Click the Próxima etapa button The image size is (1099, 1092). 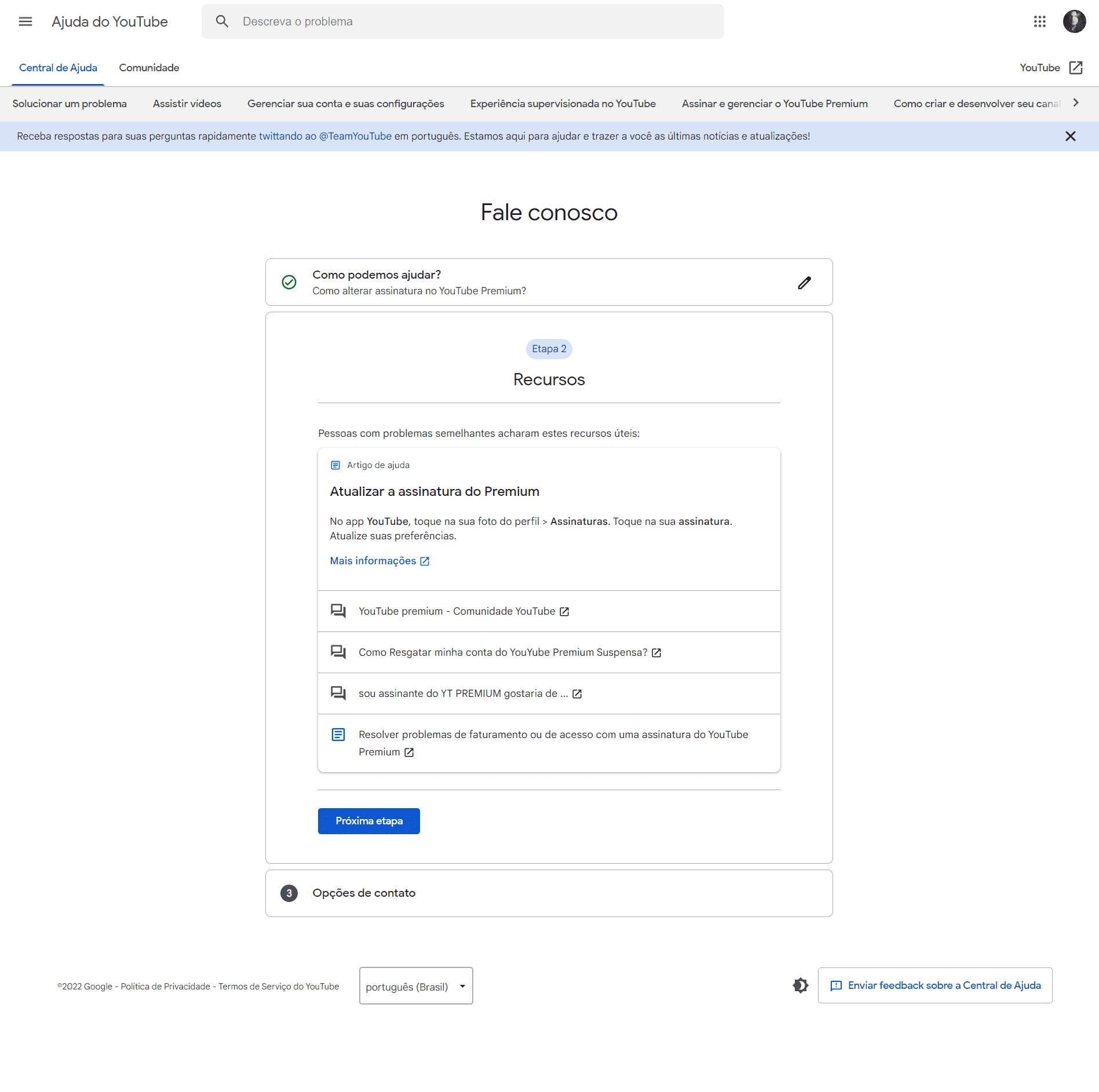click(369, 821)
